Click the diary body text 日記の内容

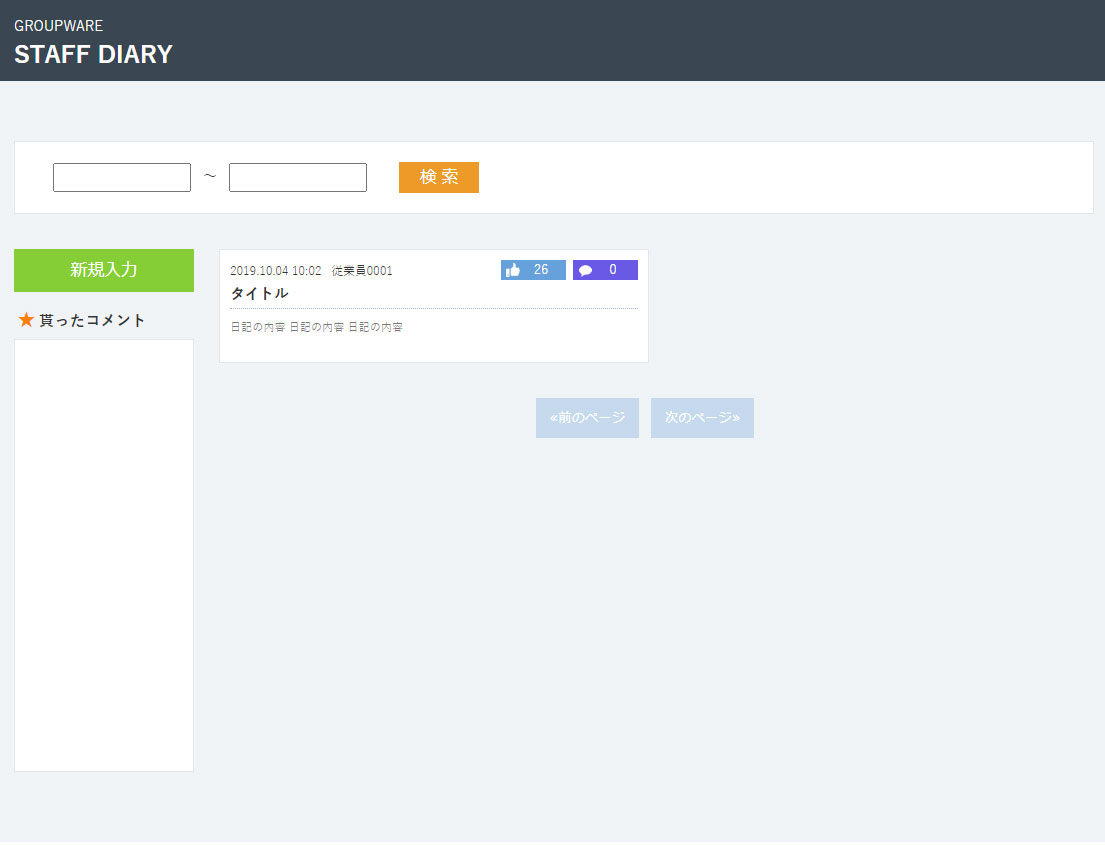point(316,327)
